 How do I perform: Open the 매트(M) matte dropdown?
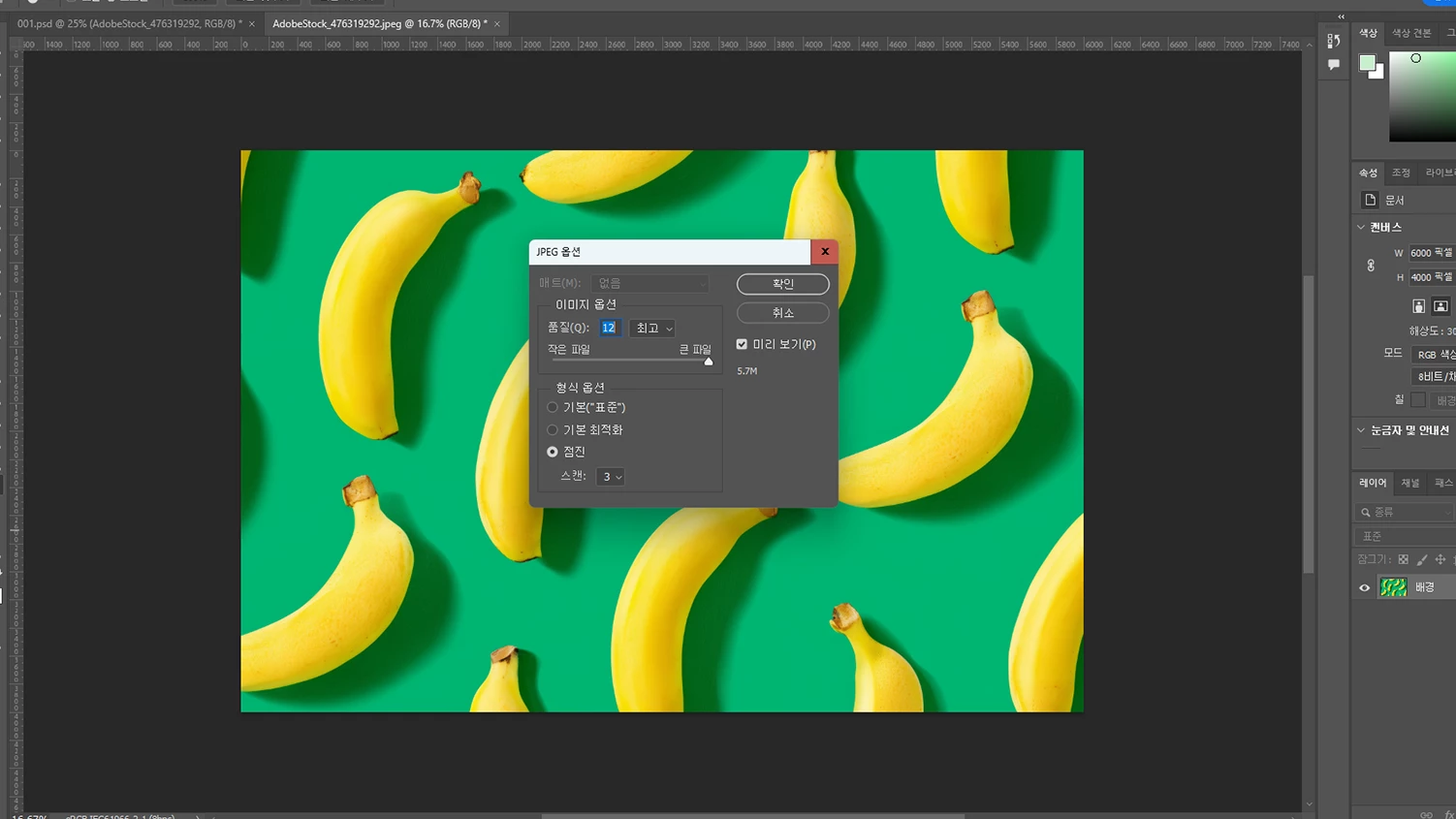coord(649,283)
